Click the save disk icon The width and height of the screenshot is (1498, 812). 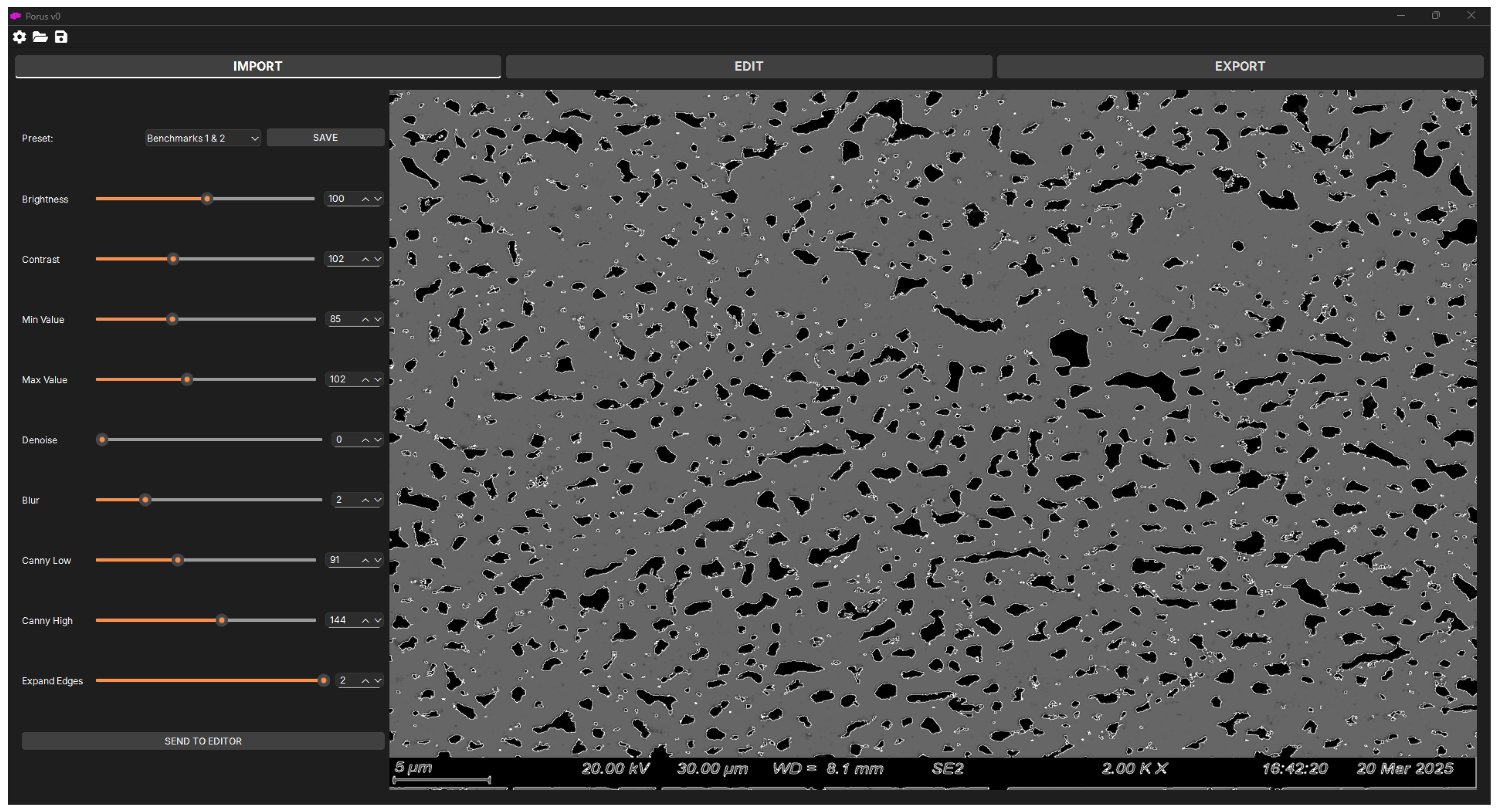tap(61, 37)
